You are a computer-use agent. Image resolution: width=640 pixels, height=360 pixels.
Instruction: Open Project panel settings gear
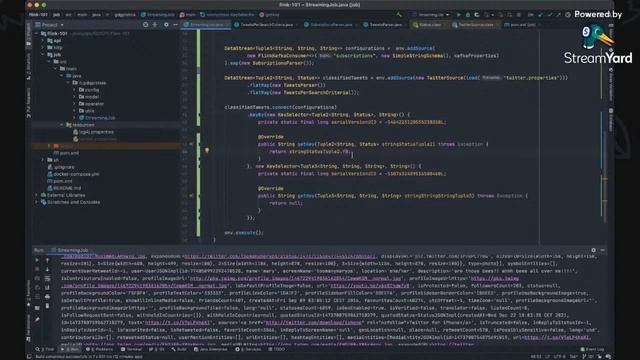click(166, 25)
